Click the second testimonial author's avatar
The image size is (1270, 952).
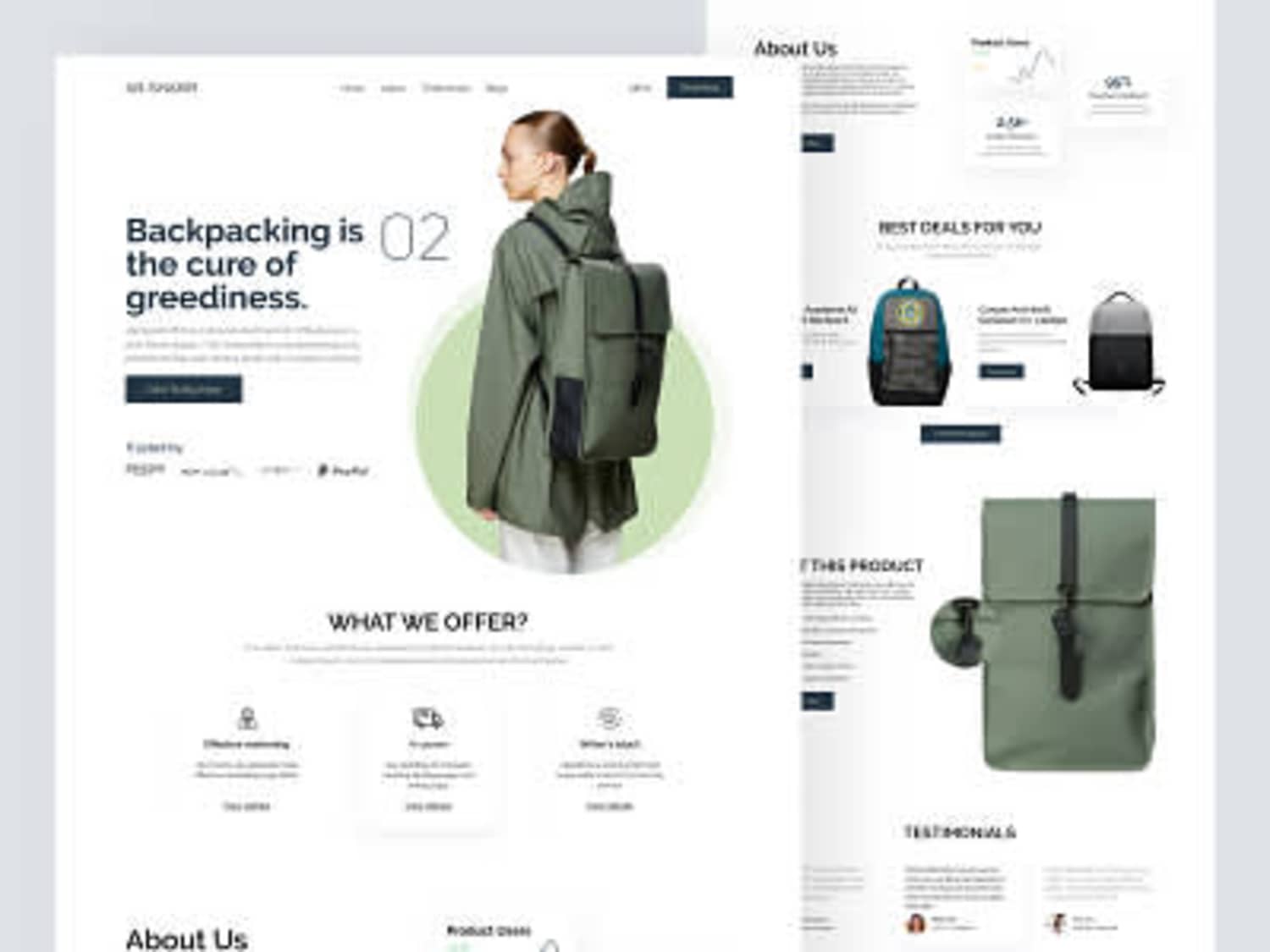click(x=1056, y=923)
